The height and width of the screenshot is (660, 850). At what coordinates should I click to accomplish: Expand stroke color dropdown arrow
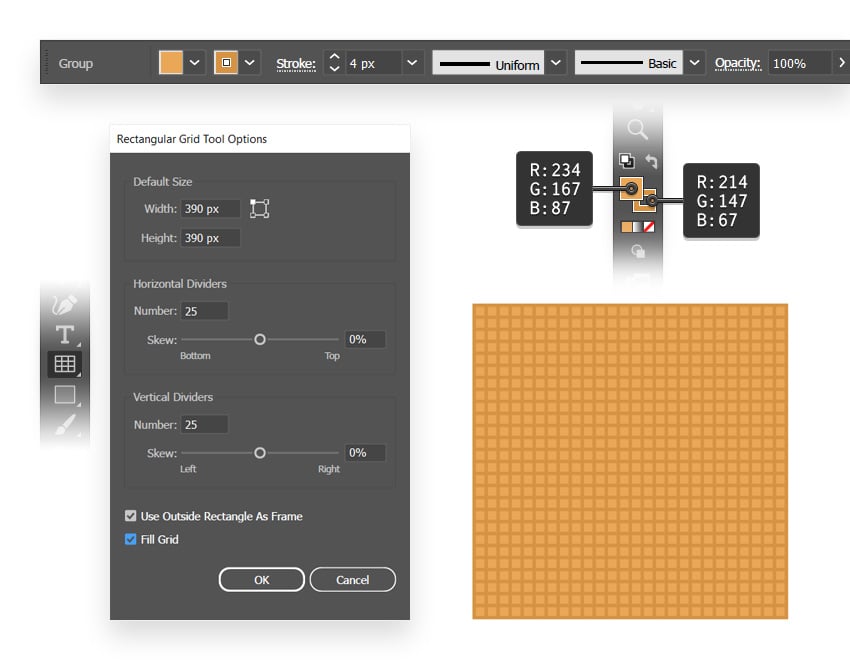click(250, 63)
